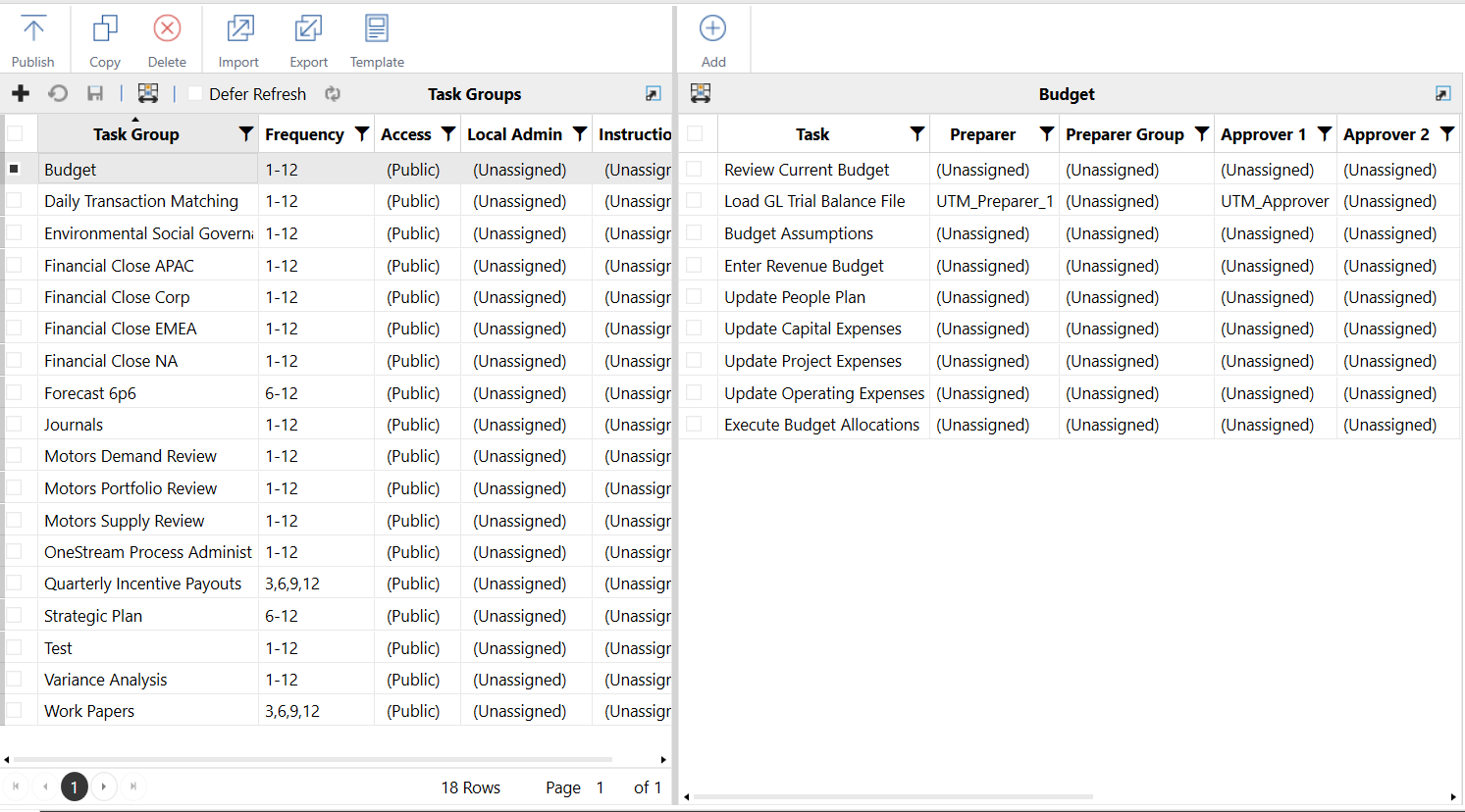Screen dimensions: 1465x812
Task: Click page 1 button in the pager
Action: pyautogui.click(x=75, y=787)
